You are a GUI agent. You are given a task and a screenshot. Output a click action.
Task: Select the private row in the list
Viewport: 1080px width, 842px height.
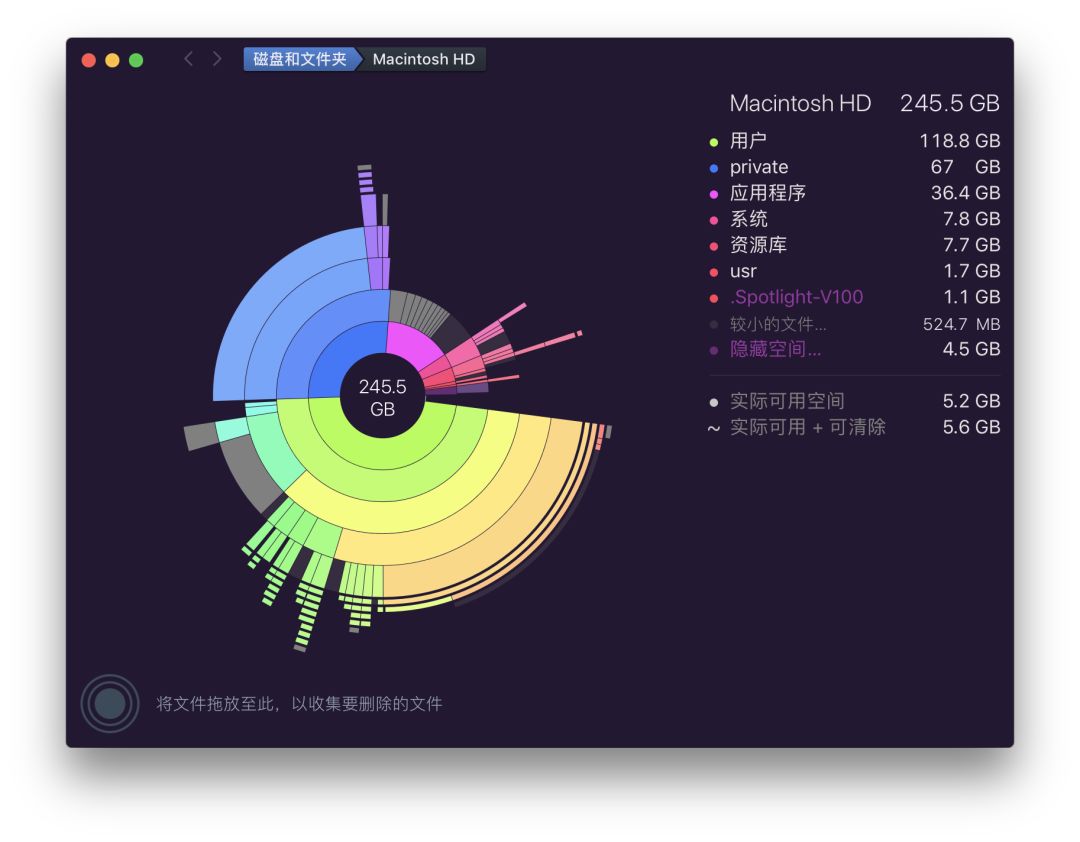pyautogui.click(x=854, y=167)
